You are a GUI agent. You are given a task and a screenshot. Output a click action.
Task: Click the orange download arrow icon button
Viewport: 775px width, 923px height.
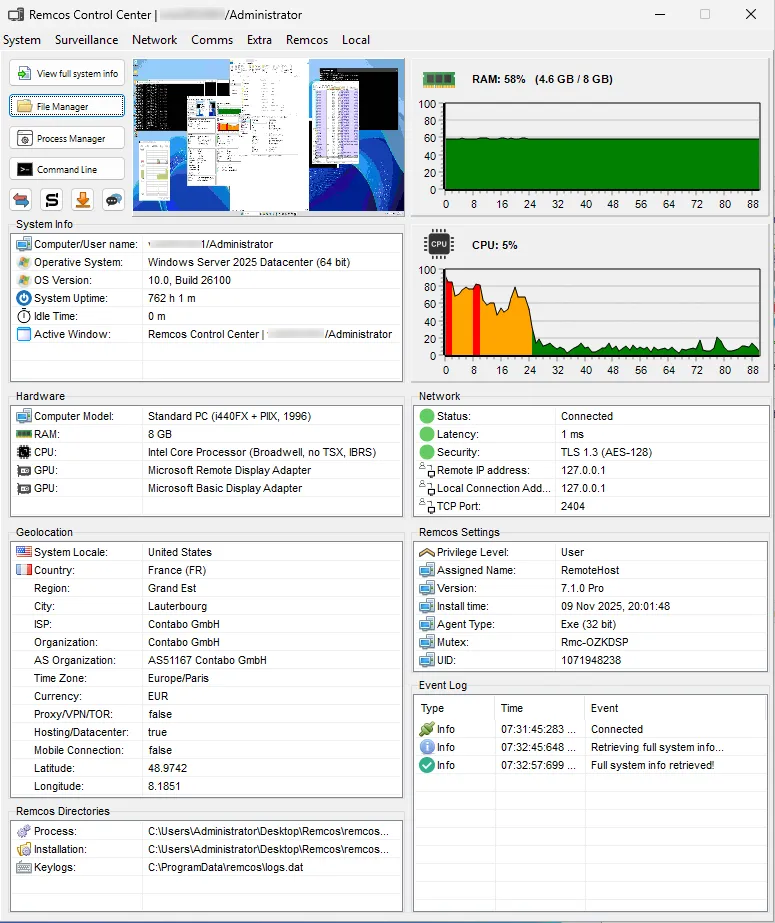point(83,200)
